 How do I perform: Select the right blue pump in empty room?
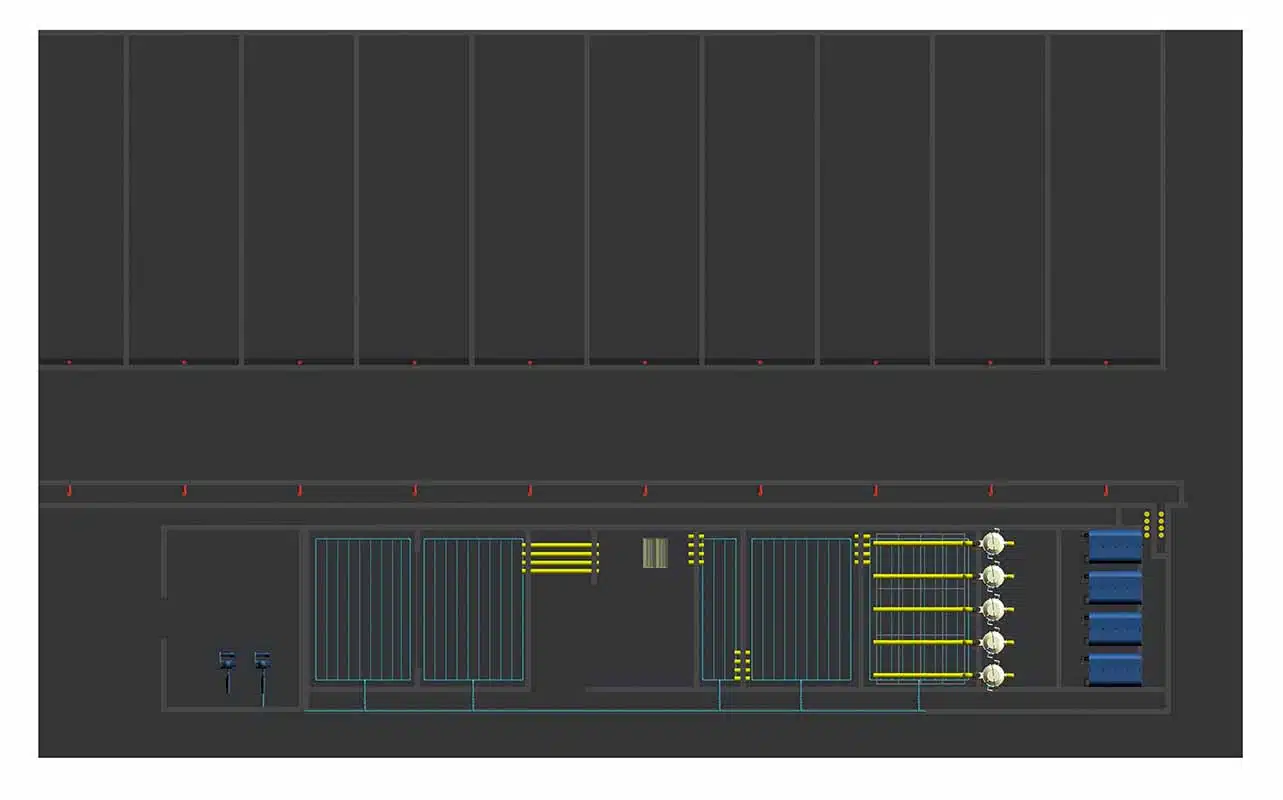(x=262, y=661)
